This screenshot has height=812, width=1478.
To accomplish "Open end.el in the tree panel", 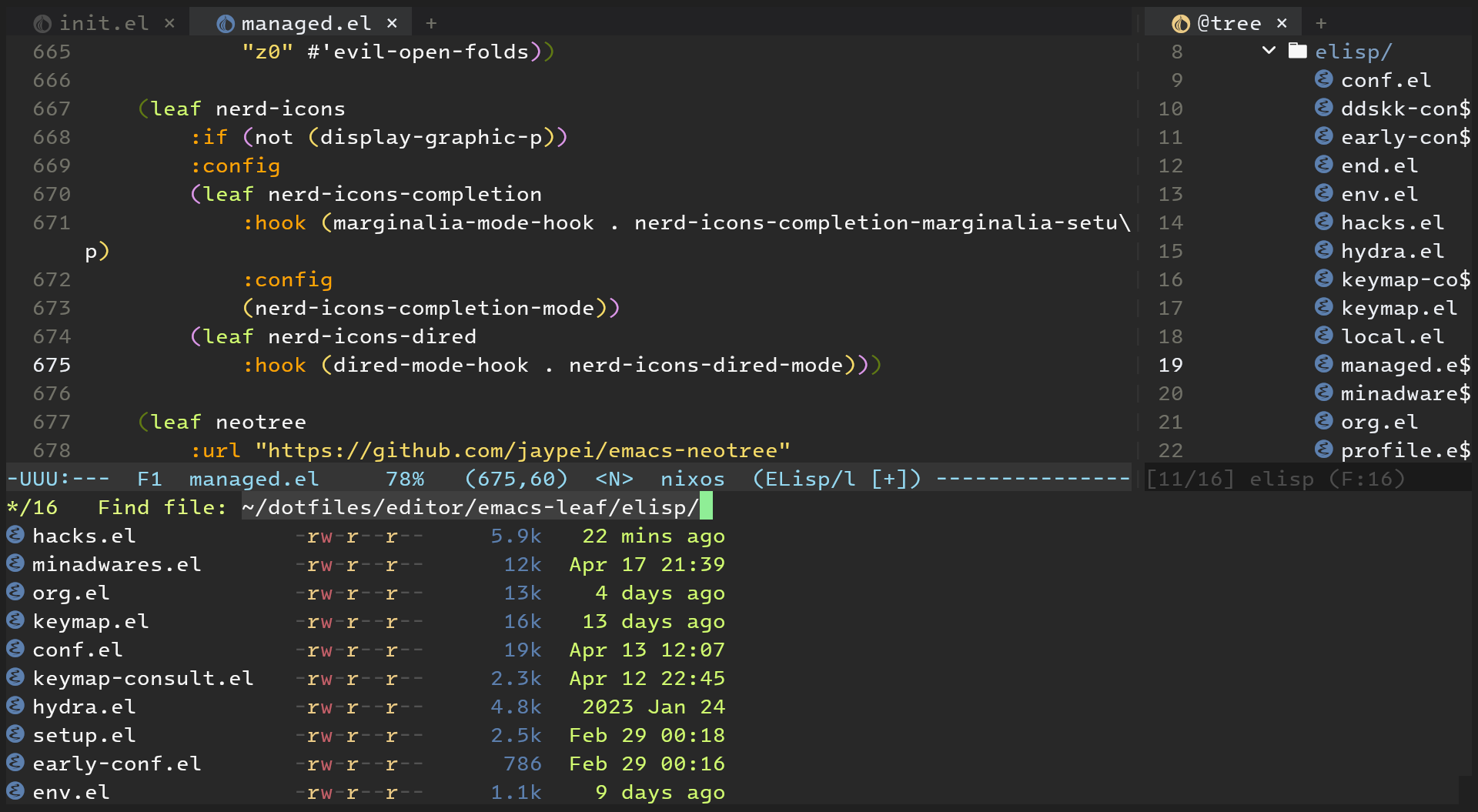I will point(1379,165).
